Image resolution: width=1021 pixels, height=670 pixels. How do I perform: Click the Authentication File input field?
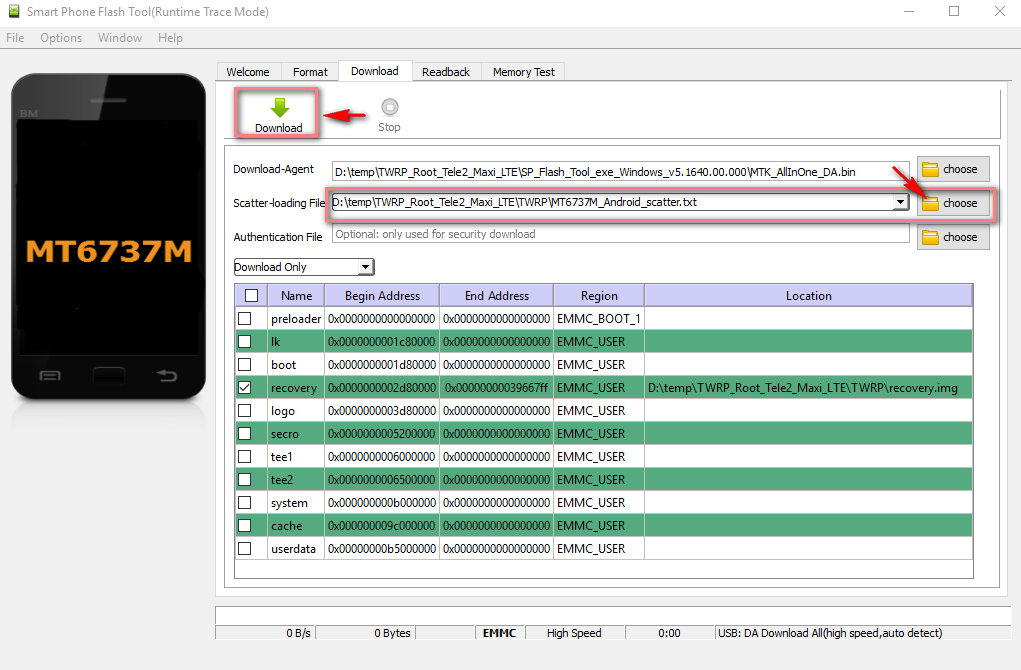pos(620,234)
